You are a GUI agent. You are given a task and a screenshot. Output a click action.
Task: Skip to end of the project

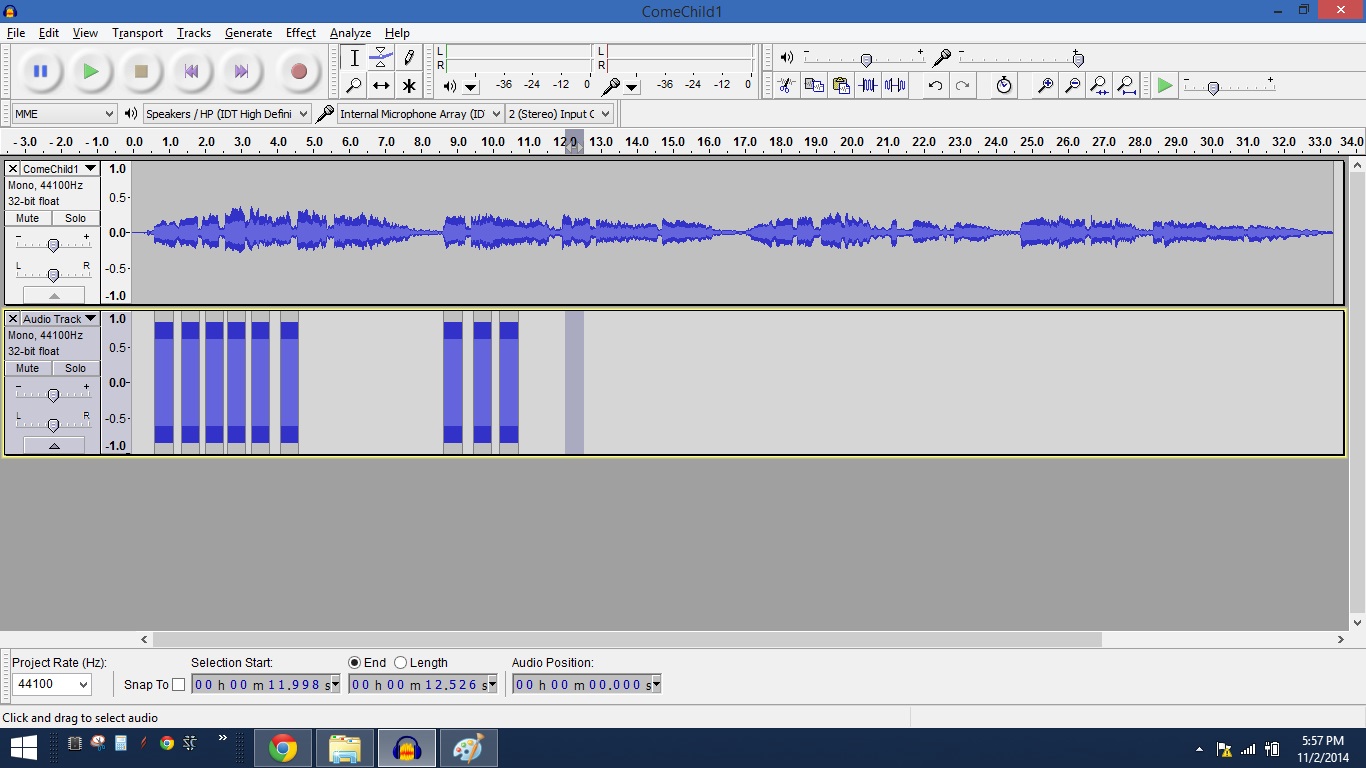coord(241,71)
